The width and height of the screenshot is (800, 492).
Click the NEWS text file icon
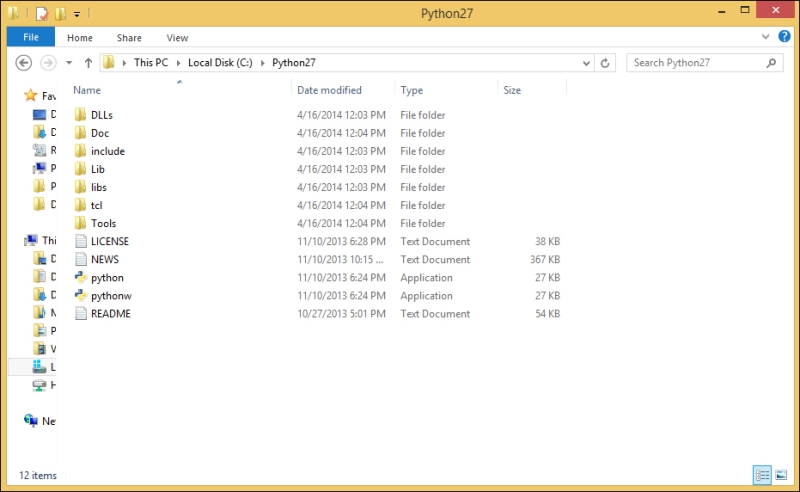point(81,259)
